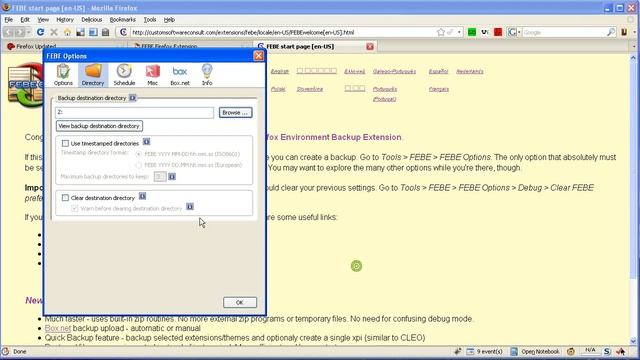Screen dimensions: 640x360
Task: Switch to FEBE Firefox Extension tab
Action: tap(190, 47)
